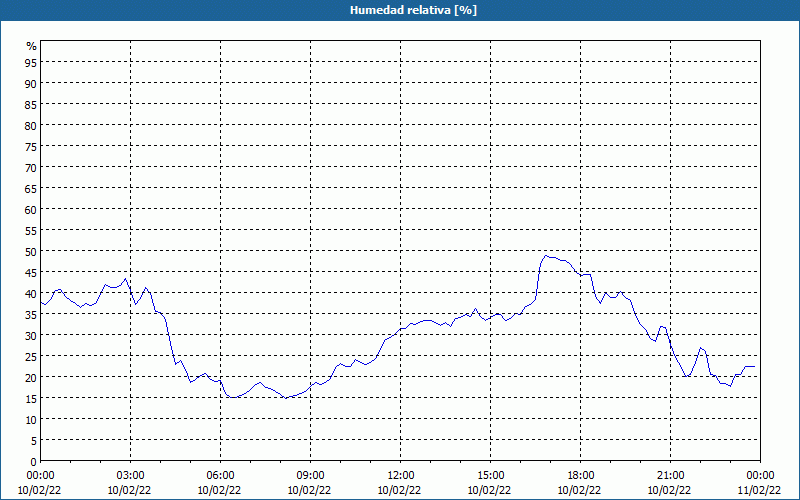Choose the 10/02/22 date beneath 06:00

tap(219, 490)
